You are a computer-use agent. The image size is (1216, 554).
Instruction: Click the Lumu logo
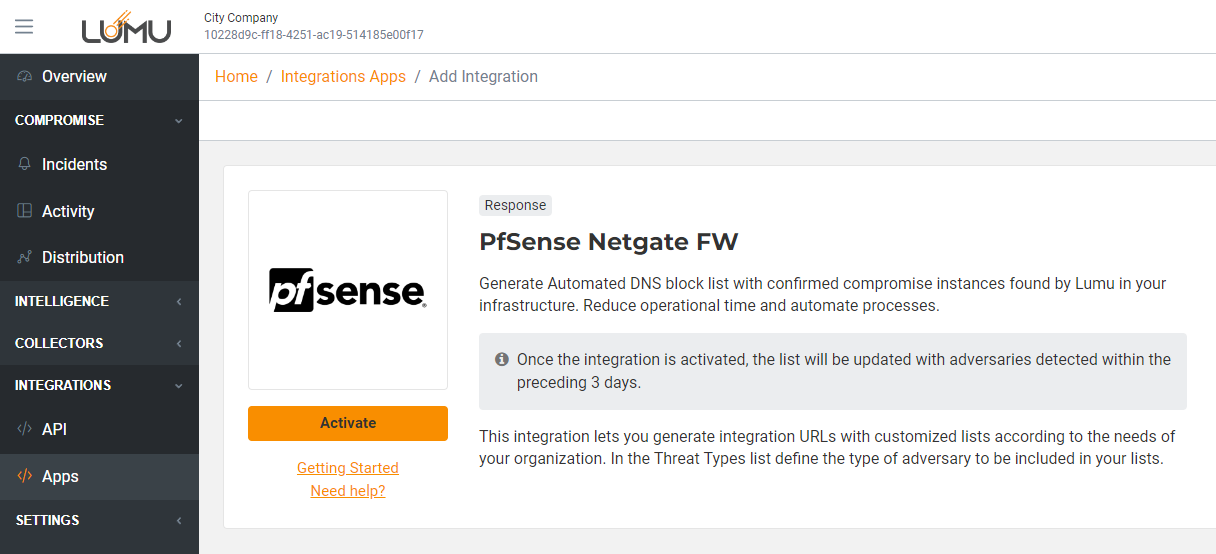point(126,28)
